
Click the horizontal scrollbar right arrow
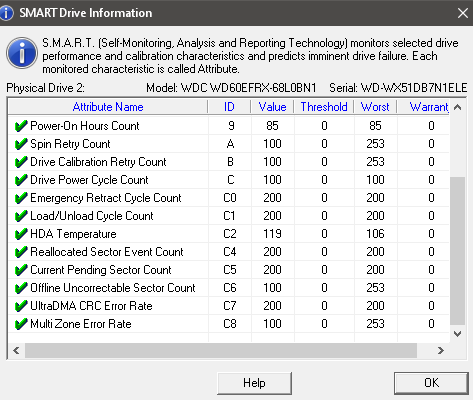pos(441,351)
